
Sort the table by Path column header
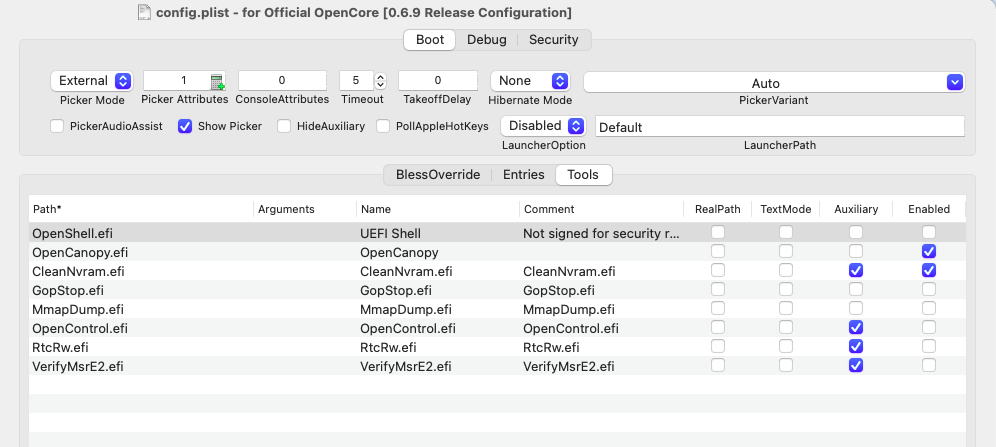[140, 209]
